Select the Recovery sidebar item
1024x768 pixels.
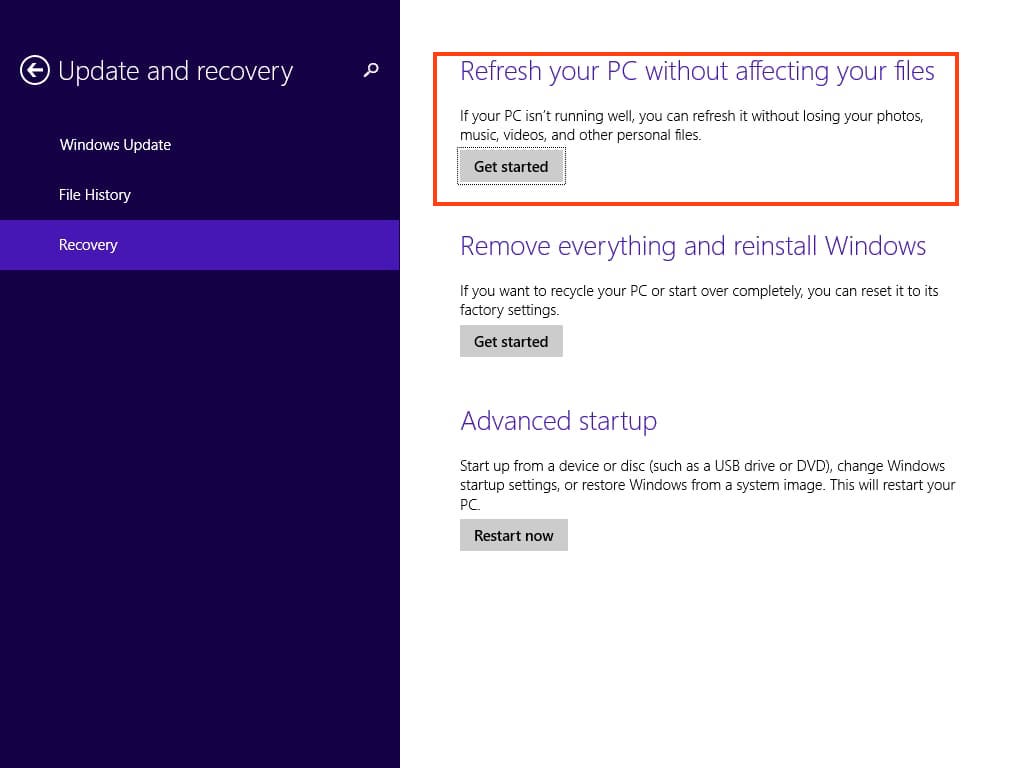coord(88,245)
